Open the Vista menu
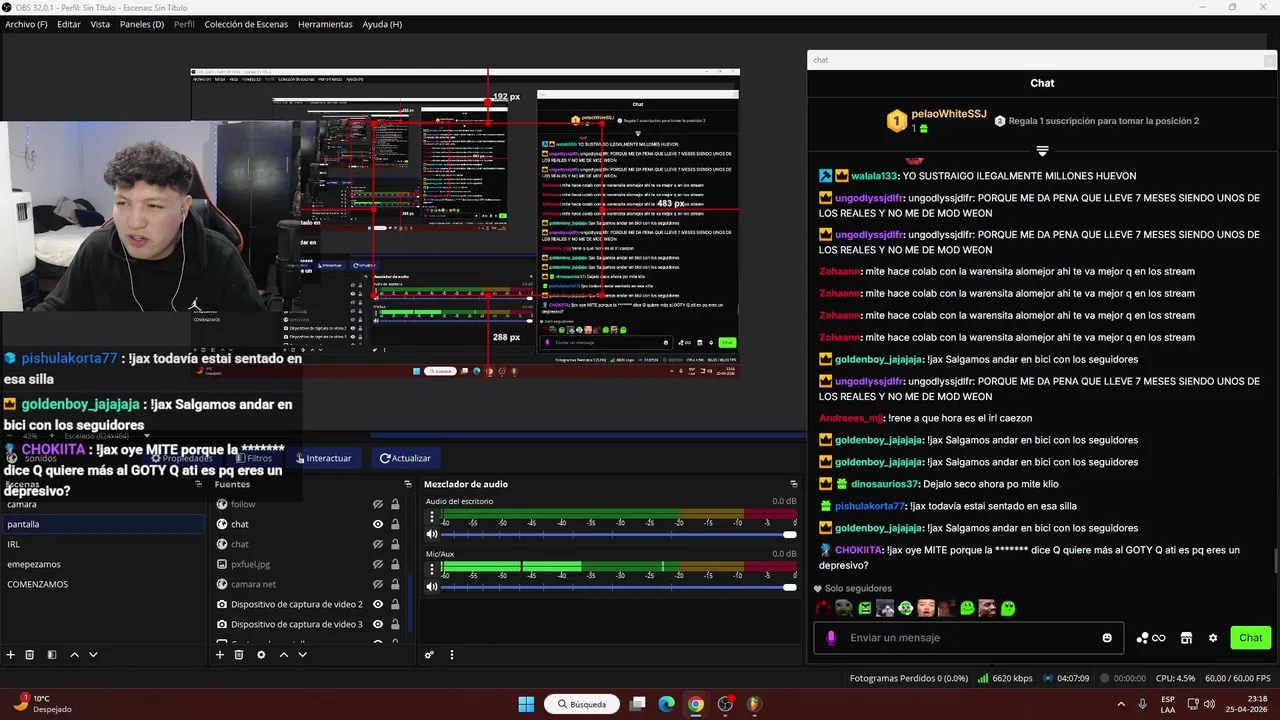 pyautogui.click(x=100, y=24)
